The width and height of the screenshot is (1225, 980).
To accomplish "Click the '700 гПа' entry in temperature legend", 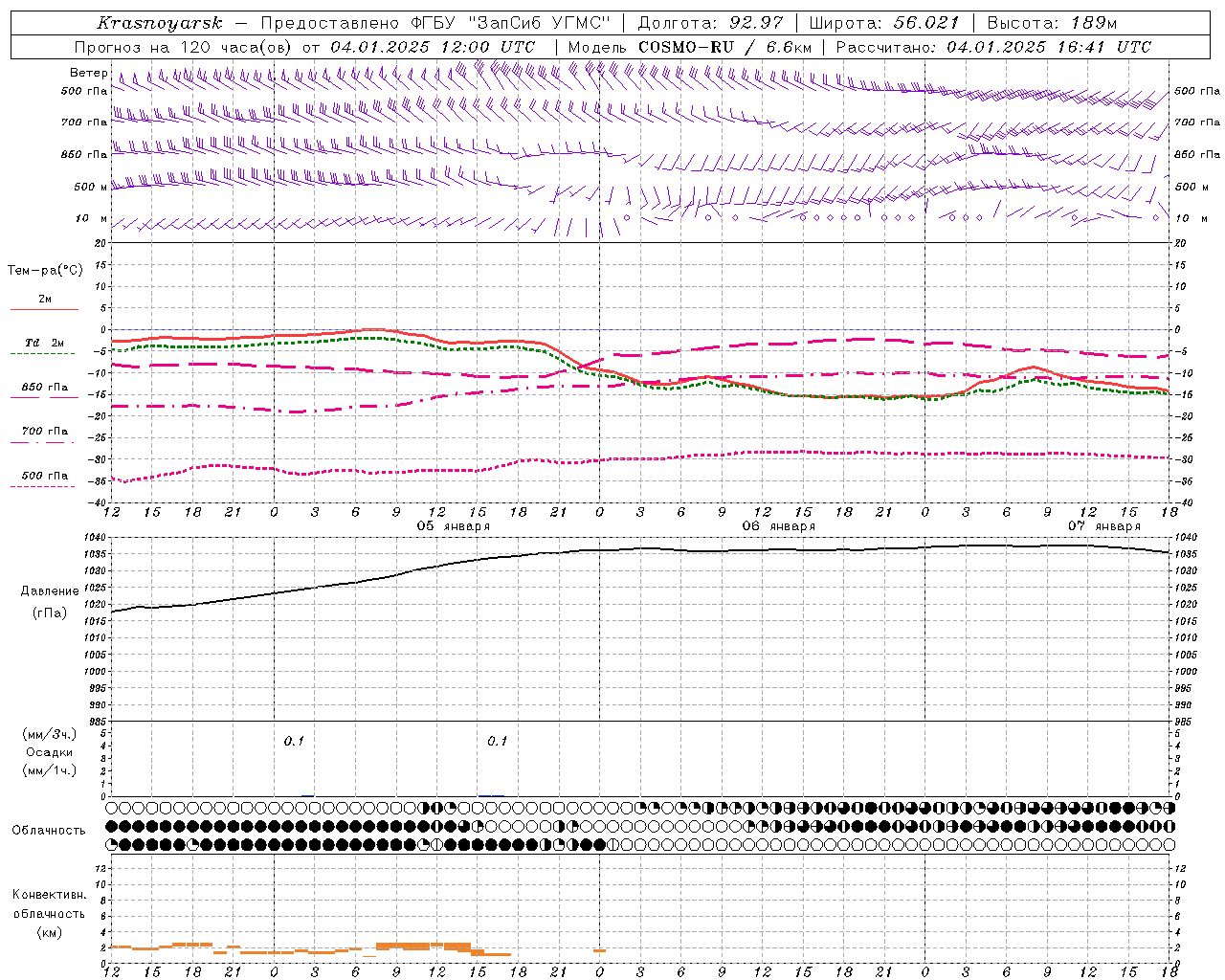I will (x=45, y=432).
